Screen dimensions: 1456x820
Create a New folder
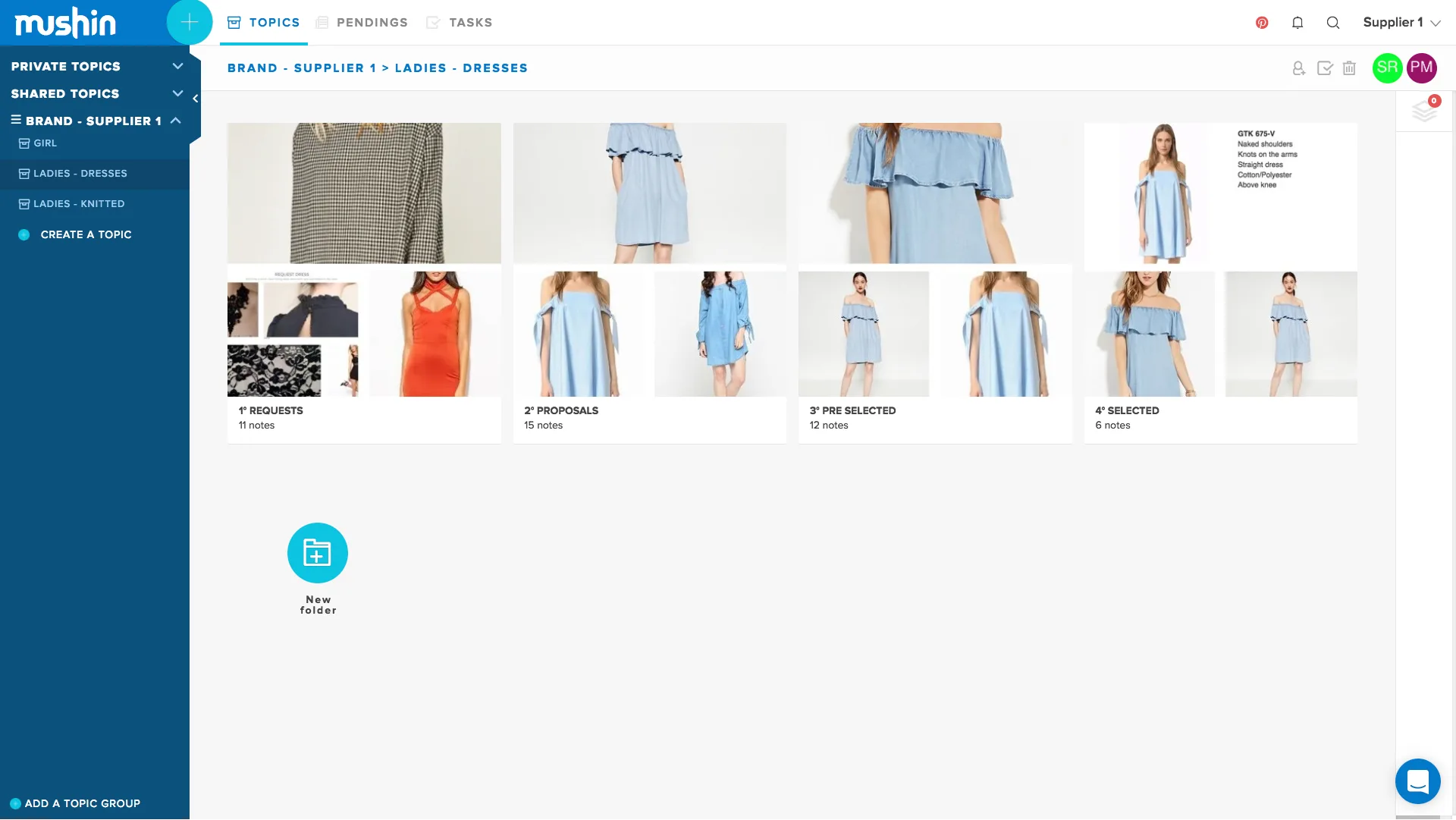click(x=318, y=554)
